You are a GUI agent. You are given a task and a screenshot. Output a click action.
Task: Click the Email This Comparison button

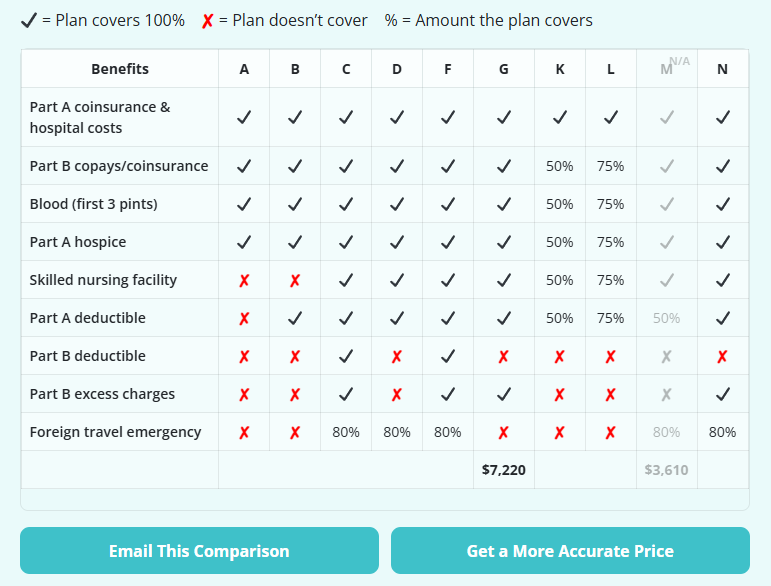tap(199, 551)
